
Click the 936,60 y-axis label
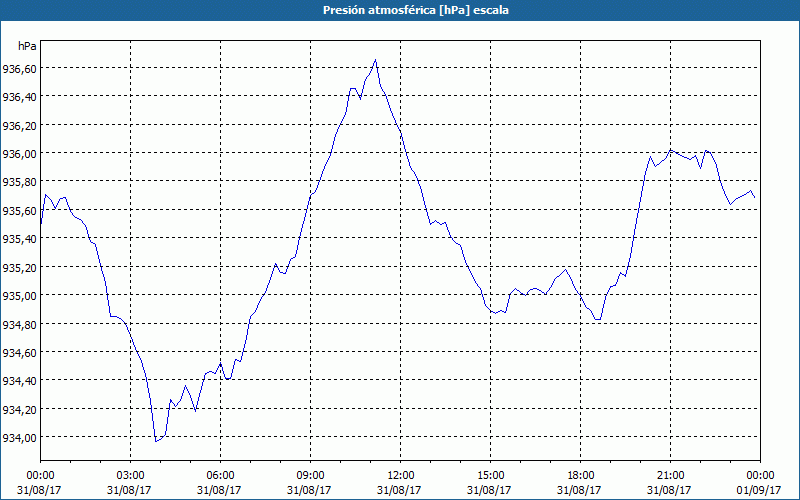(x=19, y=68)
